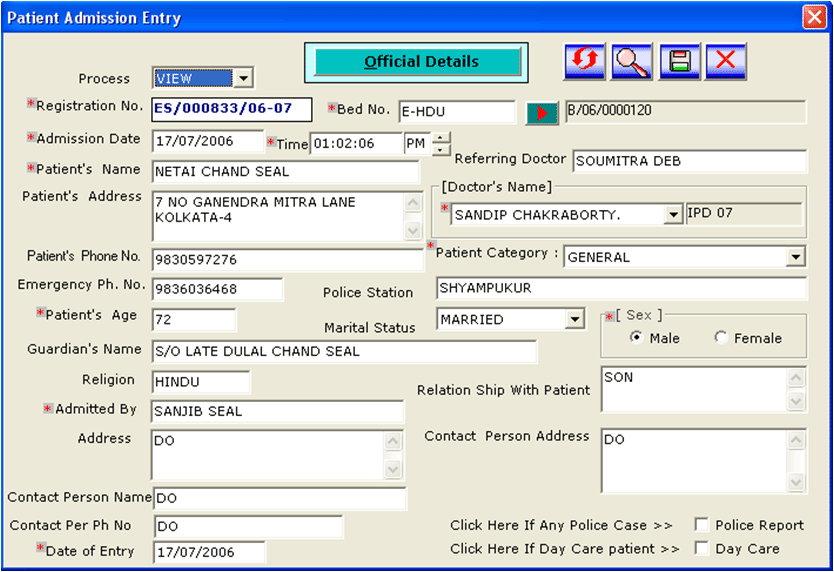Click the magnifying glass search icon

(632, 61)
